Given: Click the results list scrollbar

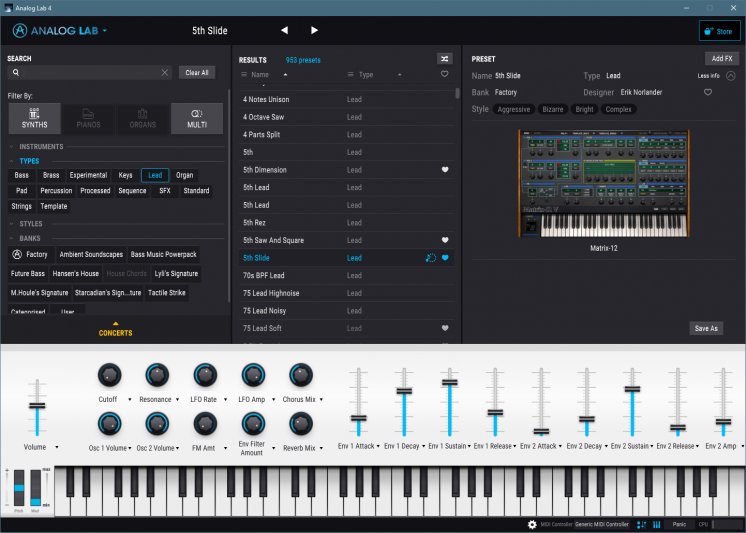Looking at the screenshot, I should [x=458, y=93].
